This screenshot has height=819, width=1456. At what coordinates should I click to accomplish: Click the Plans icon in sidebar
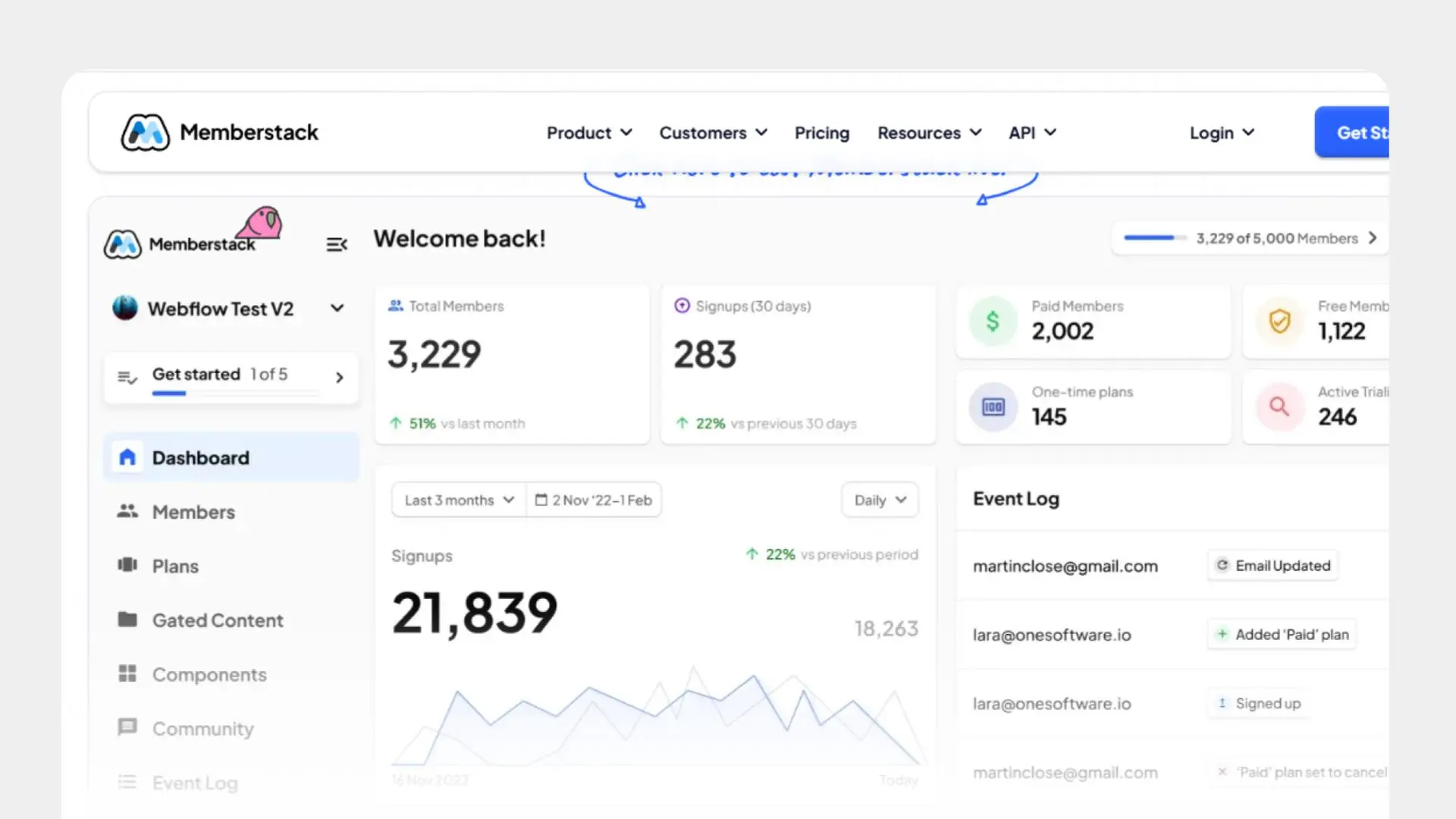127,565
